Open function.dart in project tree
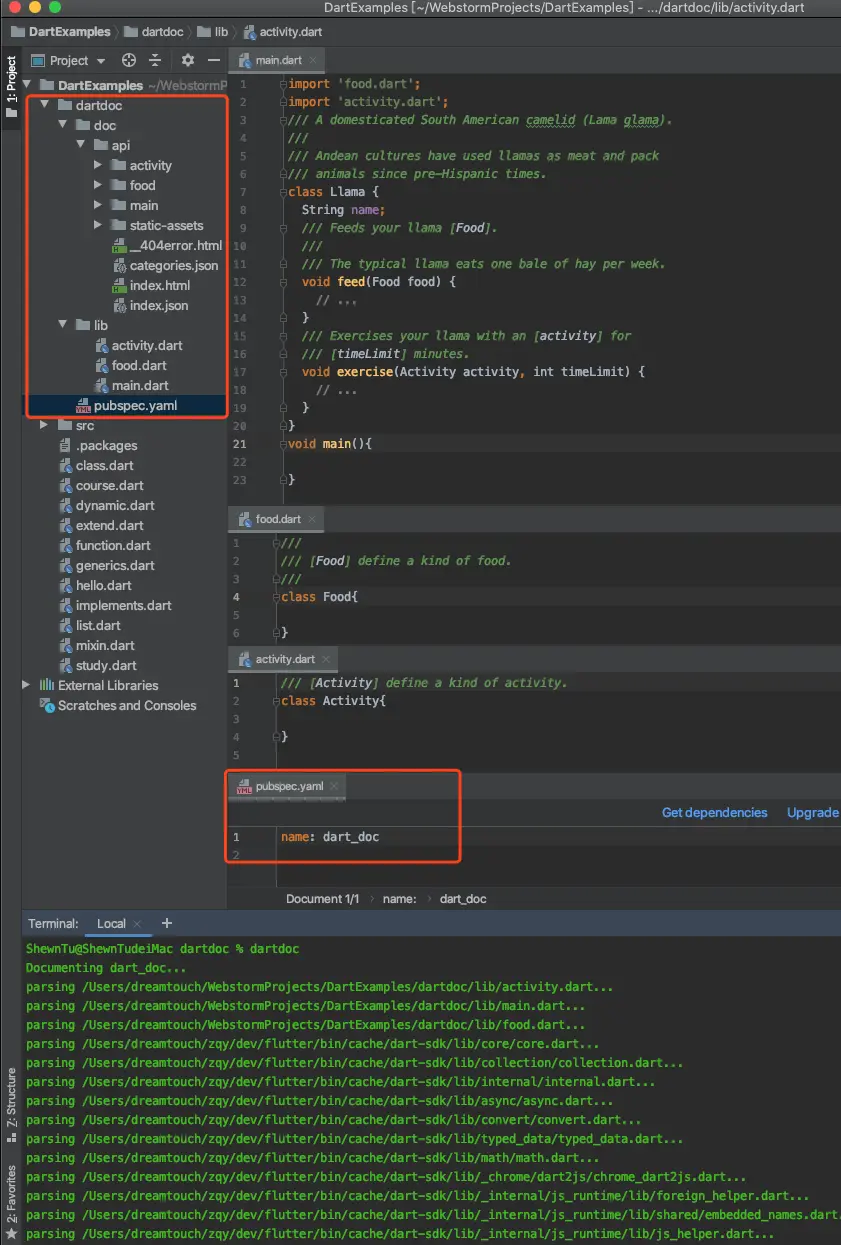The image size is (841, 1245). coord(105,546)
